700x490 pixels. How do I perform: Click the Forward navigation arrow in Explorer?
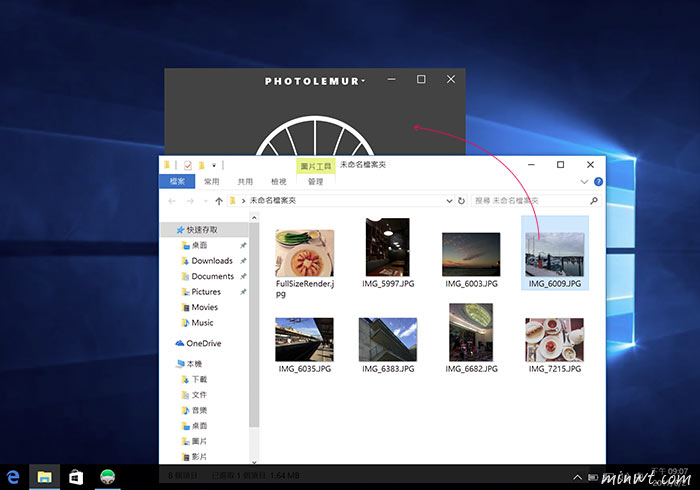(190, 201)
